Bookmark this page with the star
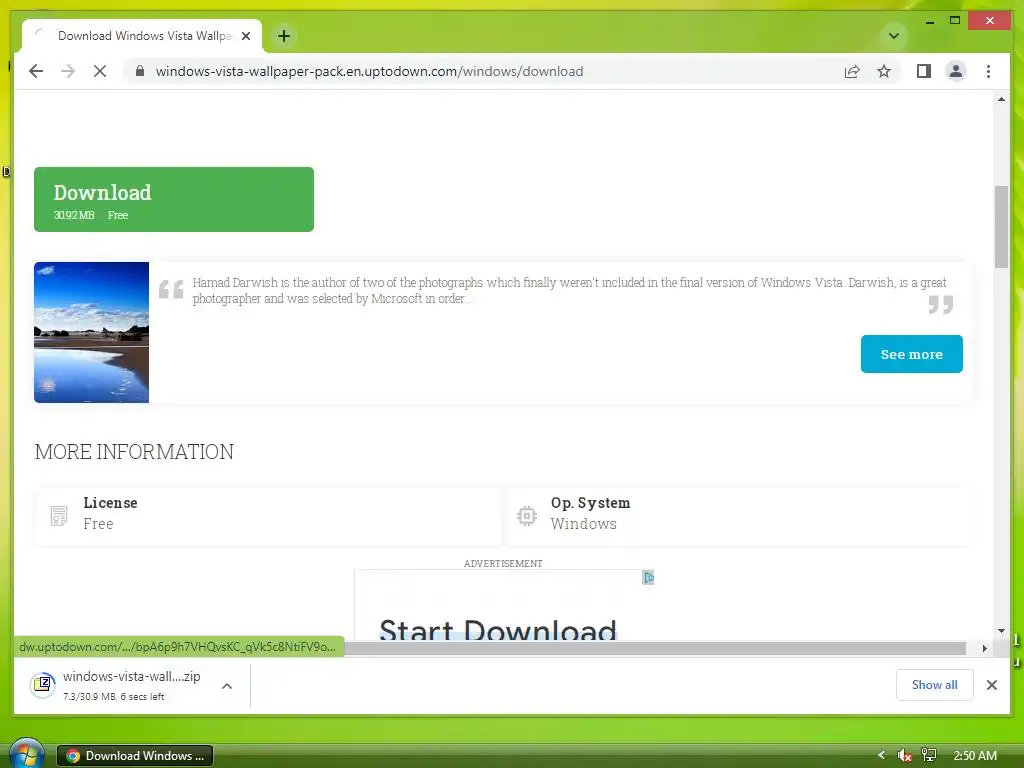 884,71
